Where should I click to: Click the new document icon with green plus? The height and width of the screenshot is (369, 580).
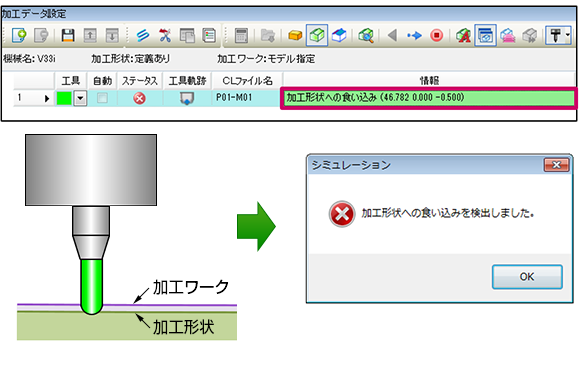pos(19,35)
